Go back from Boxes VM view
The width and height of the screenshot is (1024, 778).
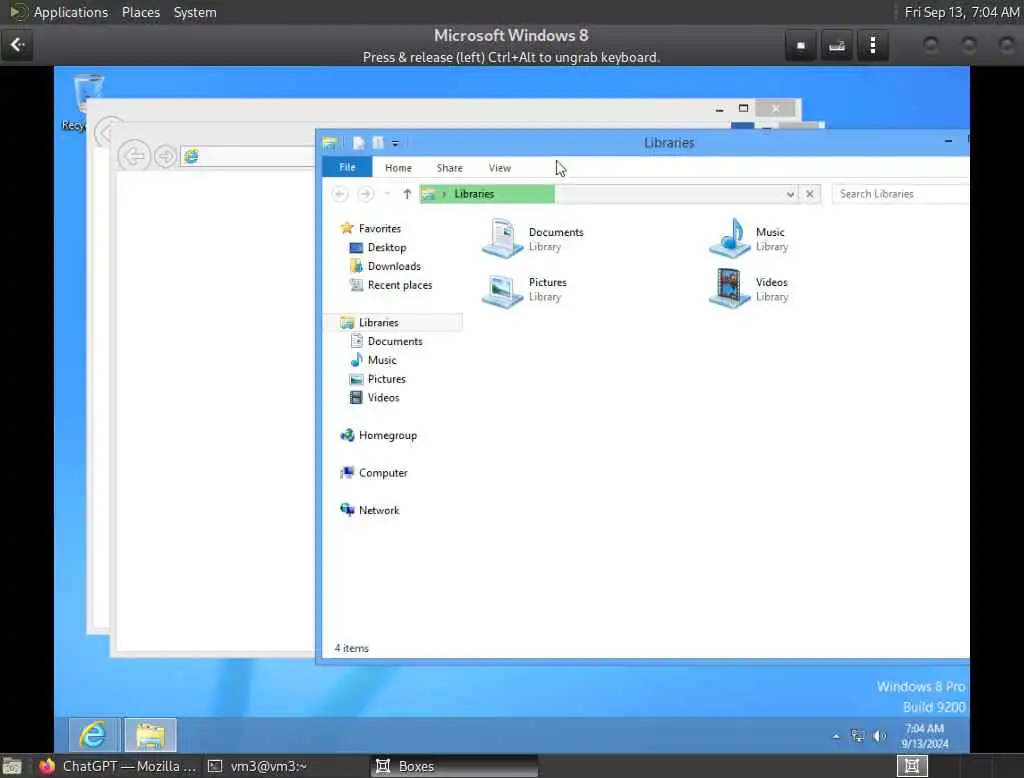click(17, 45)
